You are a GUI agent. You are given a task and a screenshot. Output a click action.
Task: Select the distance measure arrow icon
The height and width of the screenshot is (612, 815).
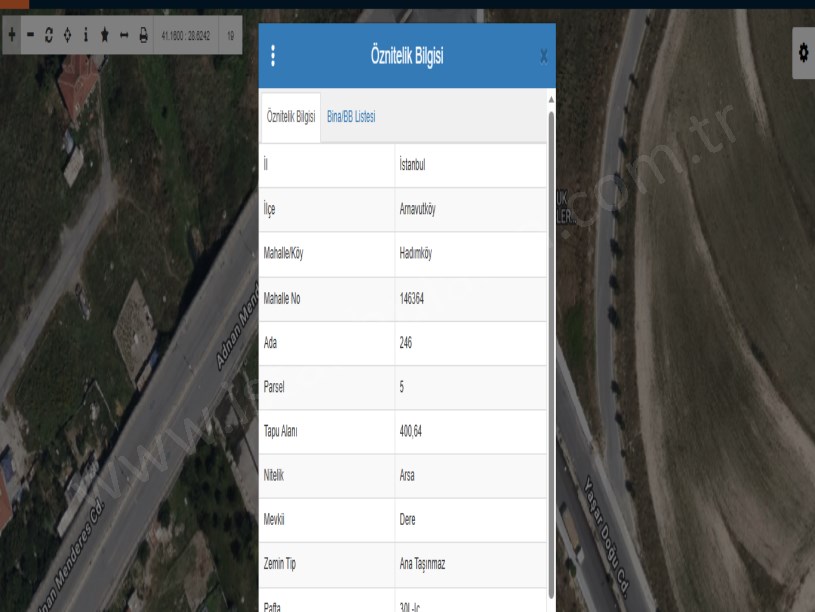coord(124,35)
